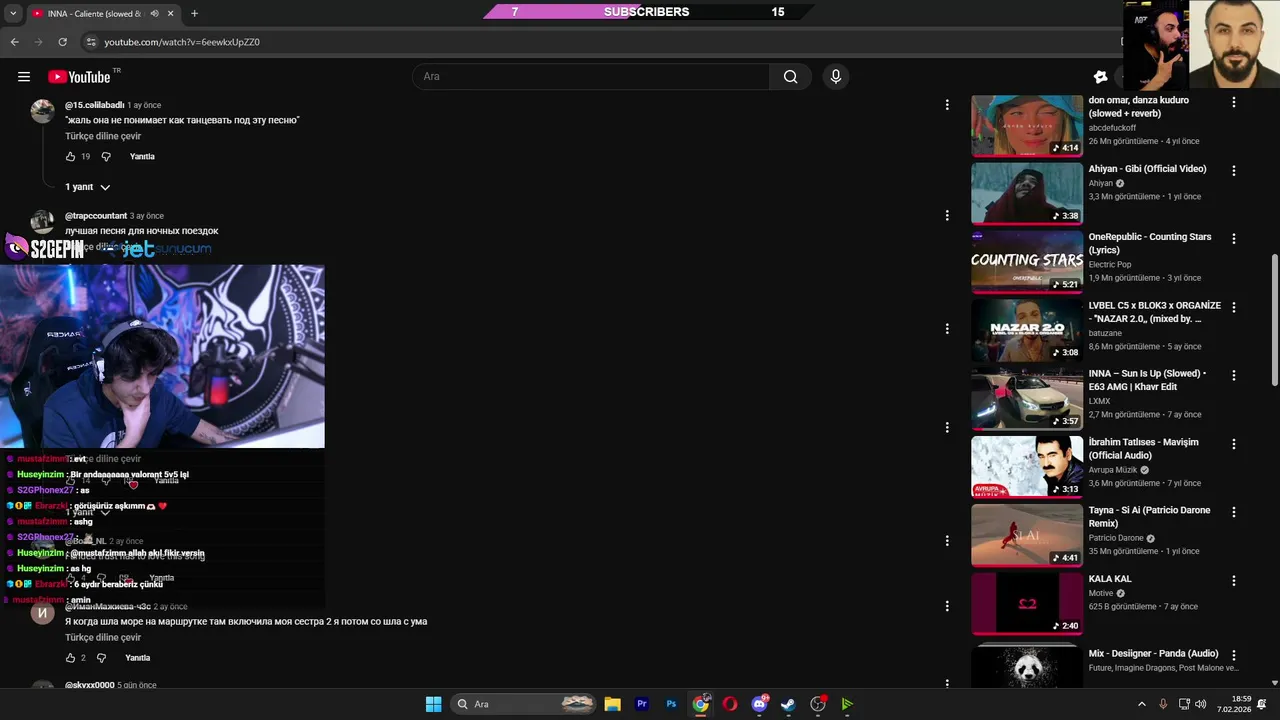Open more options for NAZAR 2.0 video
The width and height of the screenshot is (1280, 720).
[1233, 307]
